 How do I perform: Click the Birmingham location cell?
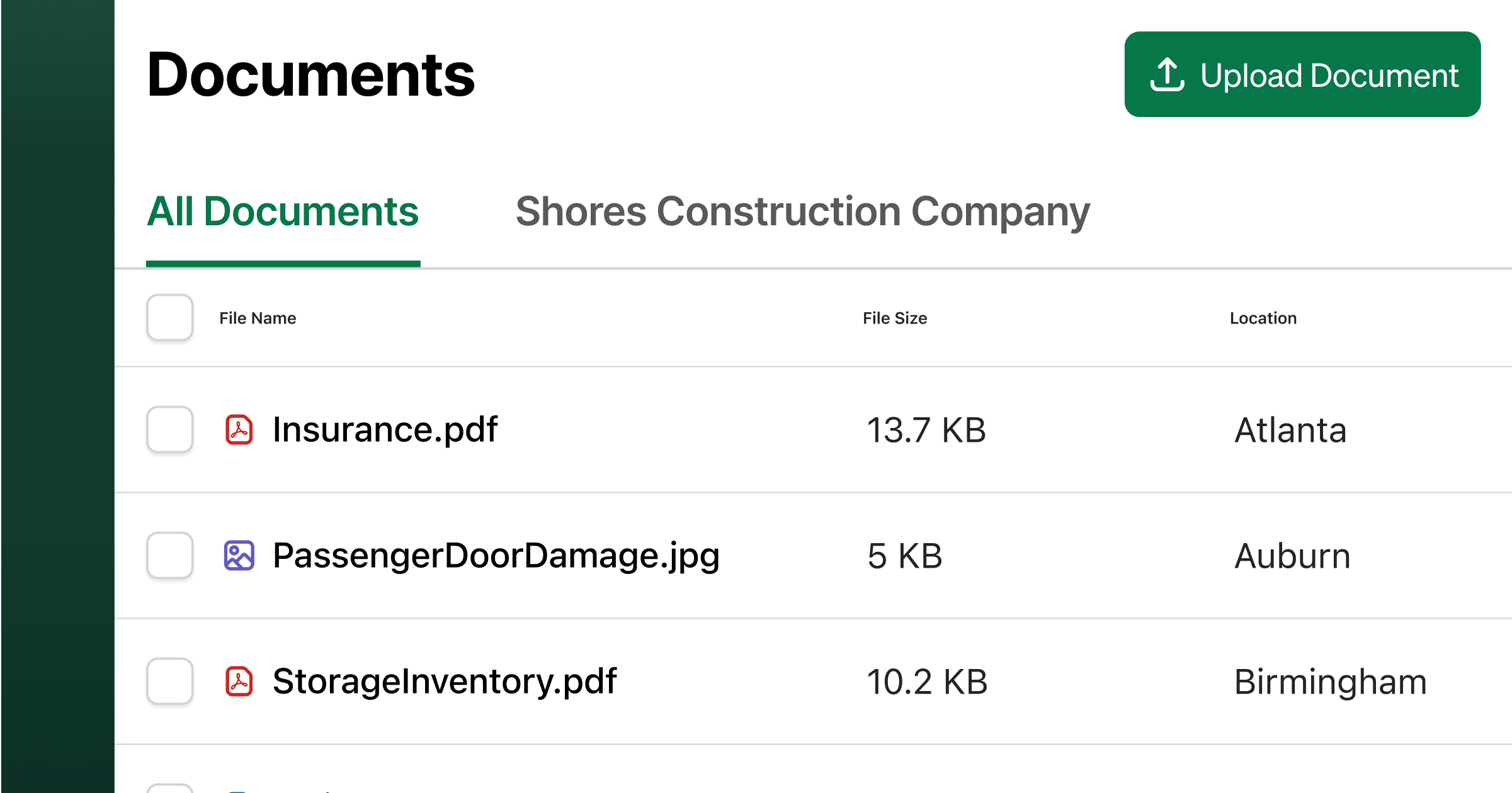coord(1330,682)
